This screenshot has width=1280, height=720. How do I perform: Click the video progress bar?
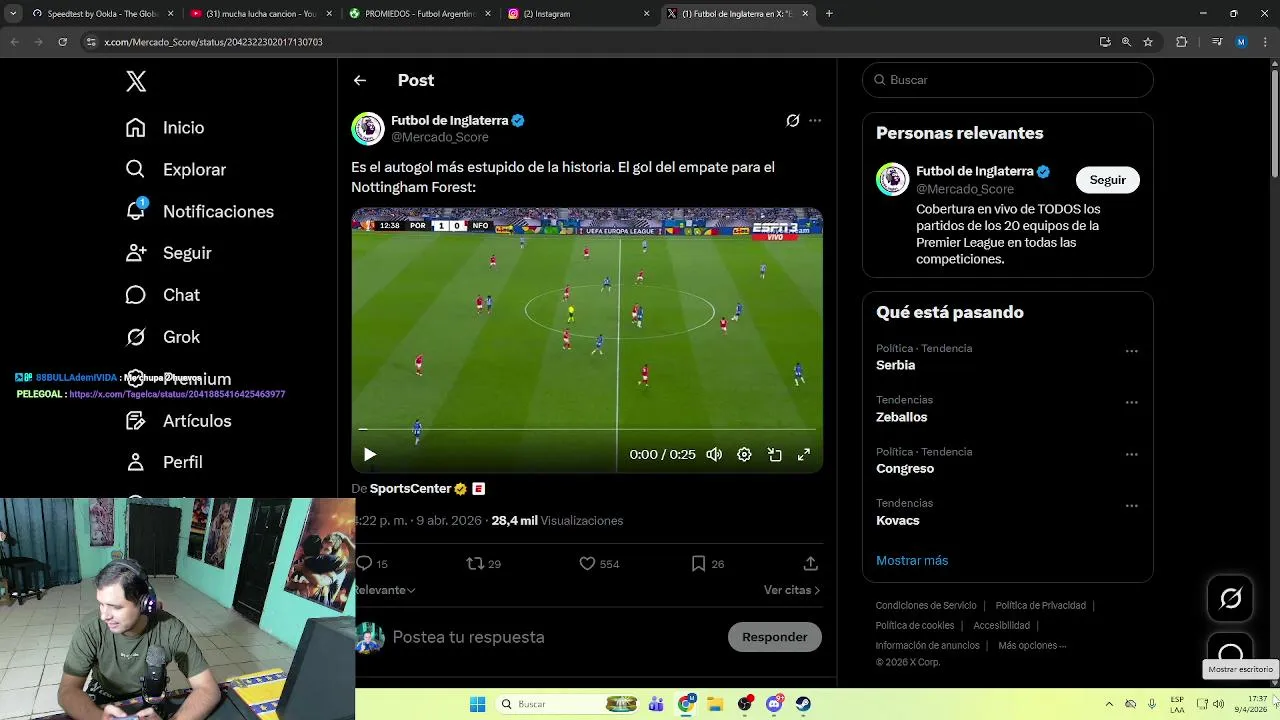point(587,429)
